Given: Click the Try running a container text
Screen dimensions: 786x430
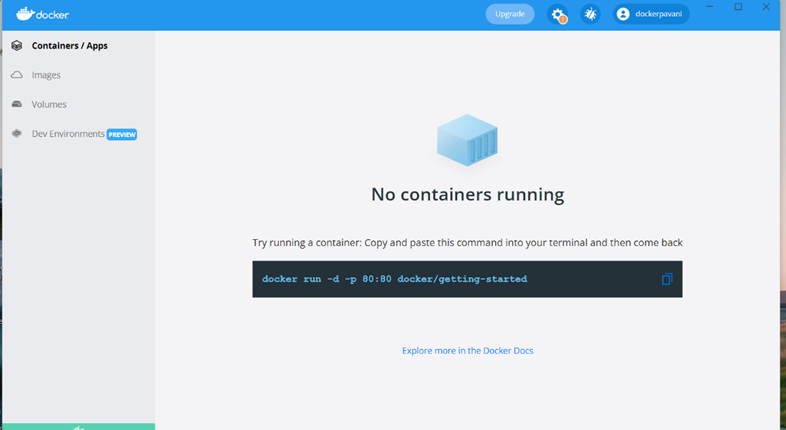Looking at the screenshot, I should pos(467,243).
